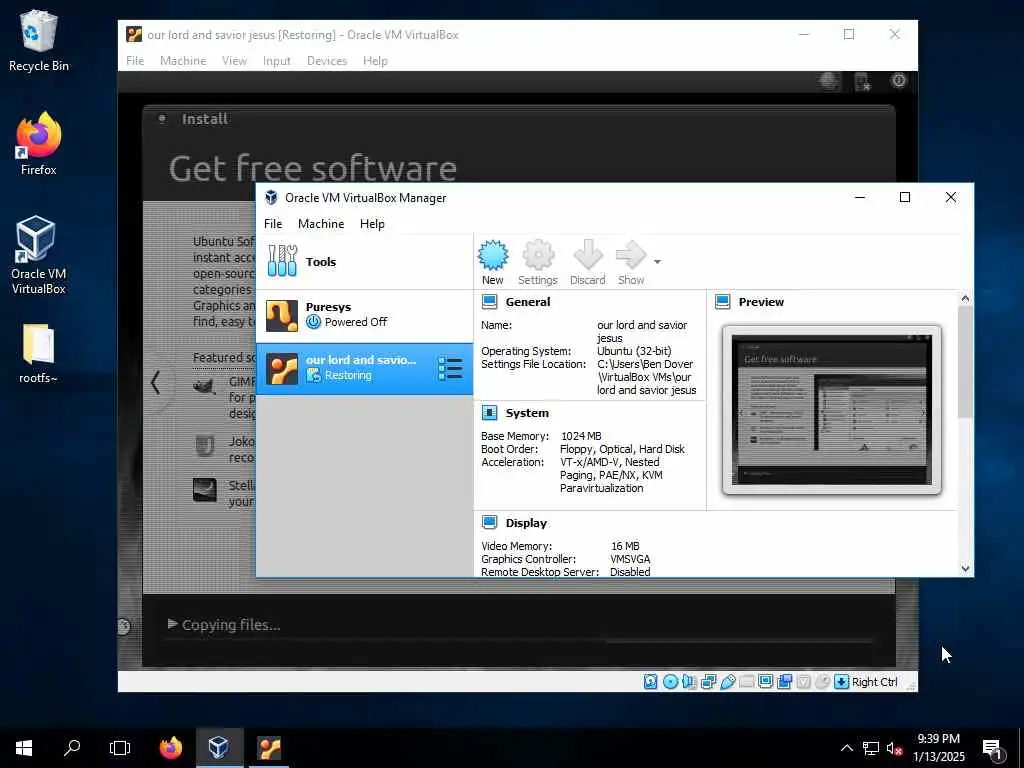Screen dimensions: 1024x768
Task: Click the 'Ubuntu (32-bit)' operating system value
Action: click(x=634, y=351)
